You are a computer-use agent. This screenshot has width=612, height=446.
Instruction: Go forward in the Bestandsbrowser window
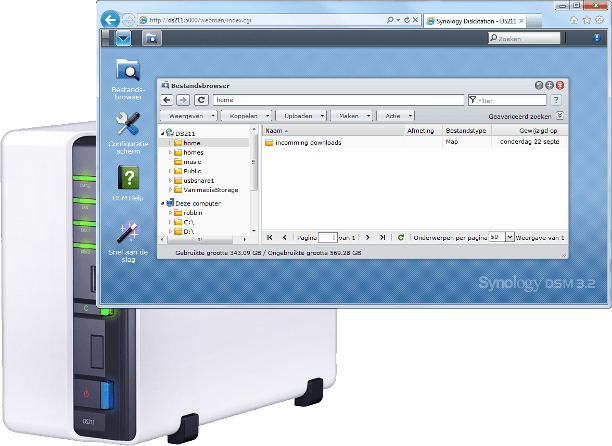[x=183, y=100]
